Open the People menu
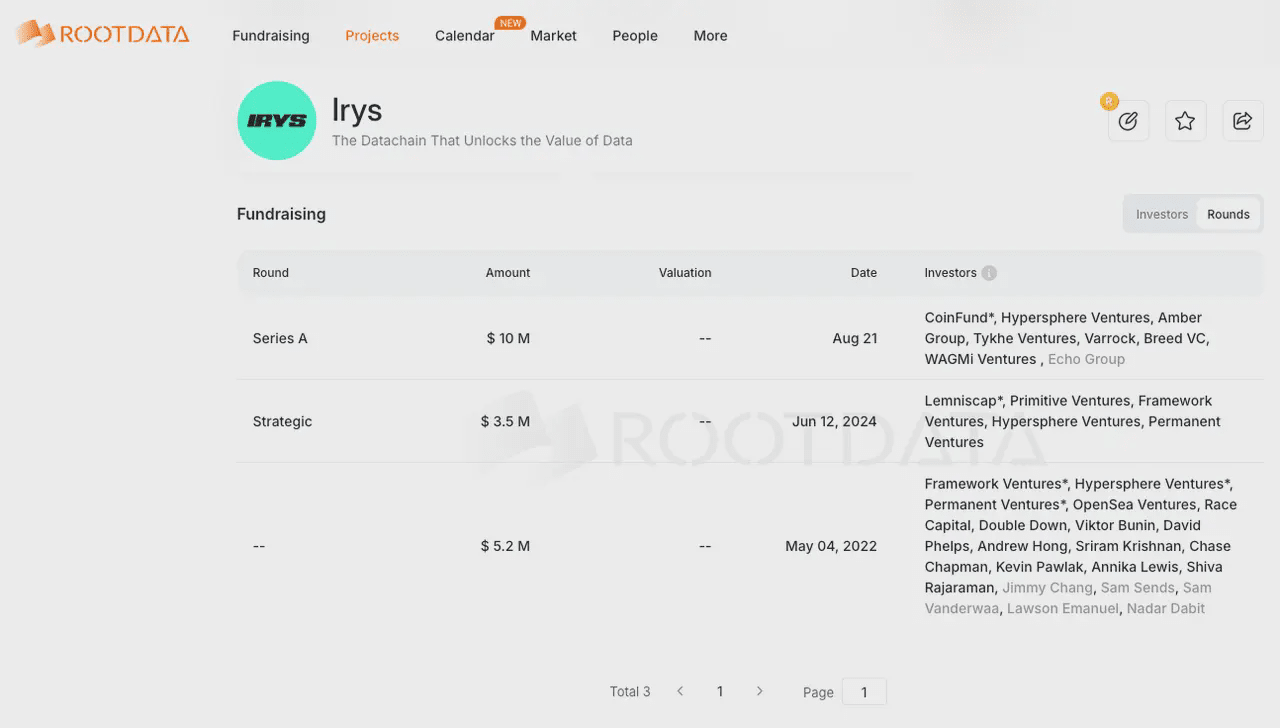This screenshot has width=1280, height=728. click(x=635, y=35)
